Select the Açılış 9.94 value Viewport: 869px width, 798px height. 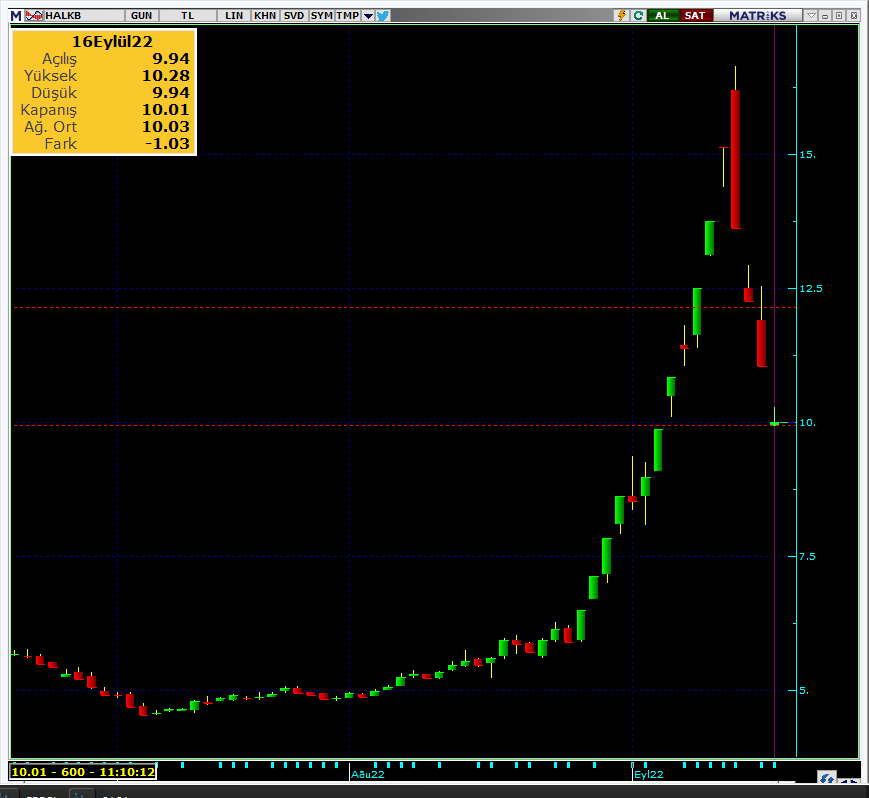coord(171,59)
